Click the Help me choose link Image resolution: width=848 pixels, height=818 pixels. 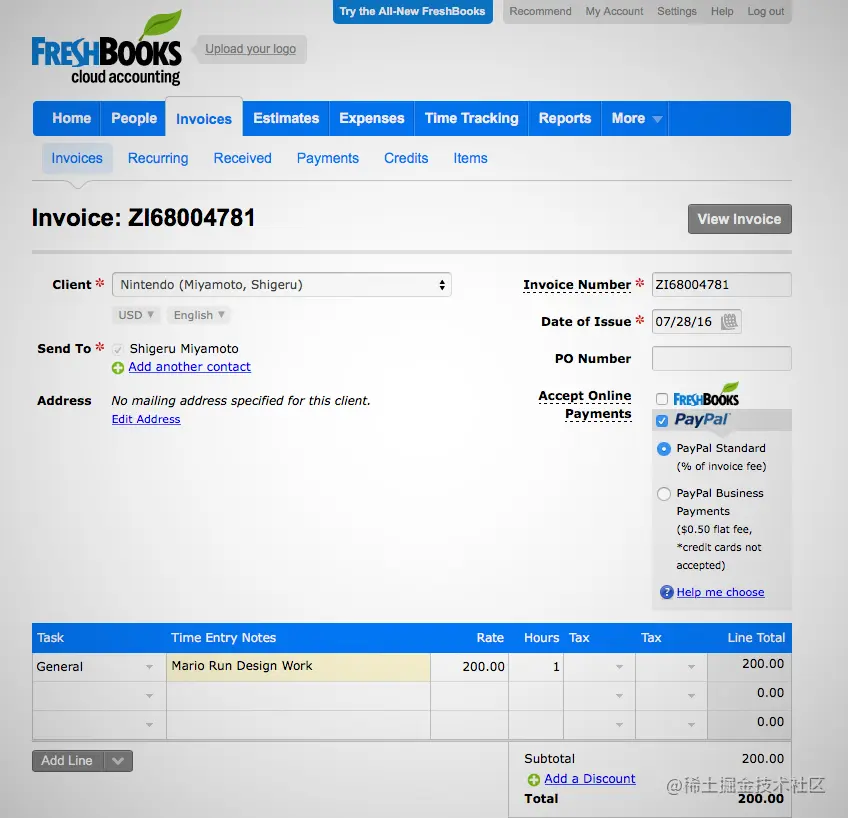click(x=720, y=592)
